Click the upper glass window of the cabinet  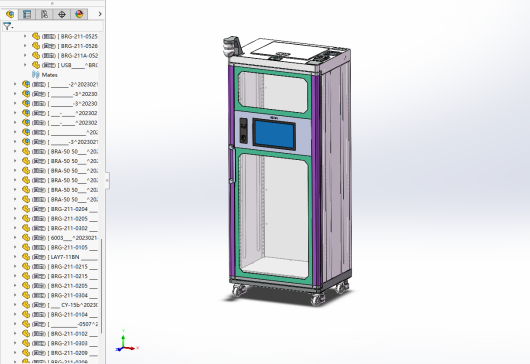coord(273,92)
